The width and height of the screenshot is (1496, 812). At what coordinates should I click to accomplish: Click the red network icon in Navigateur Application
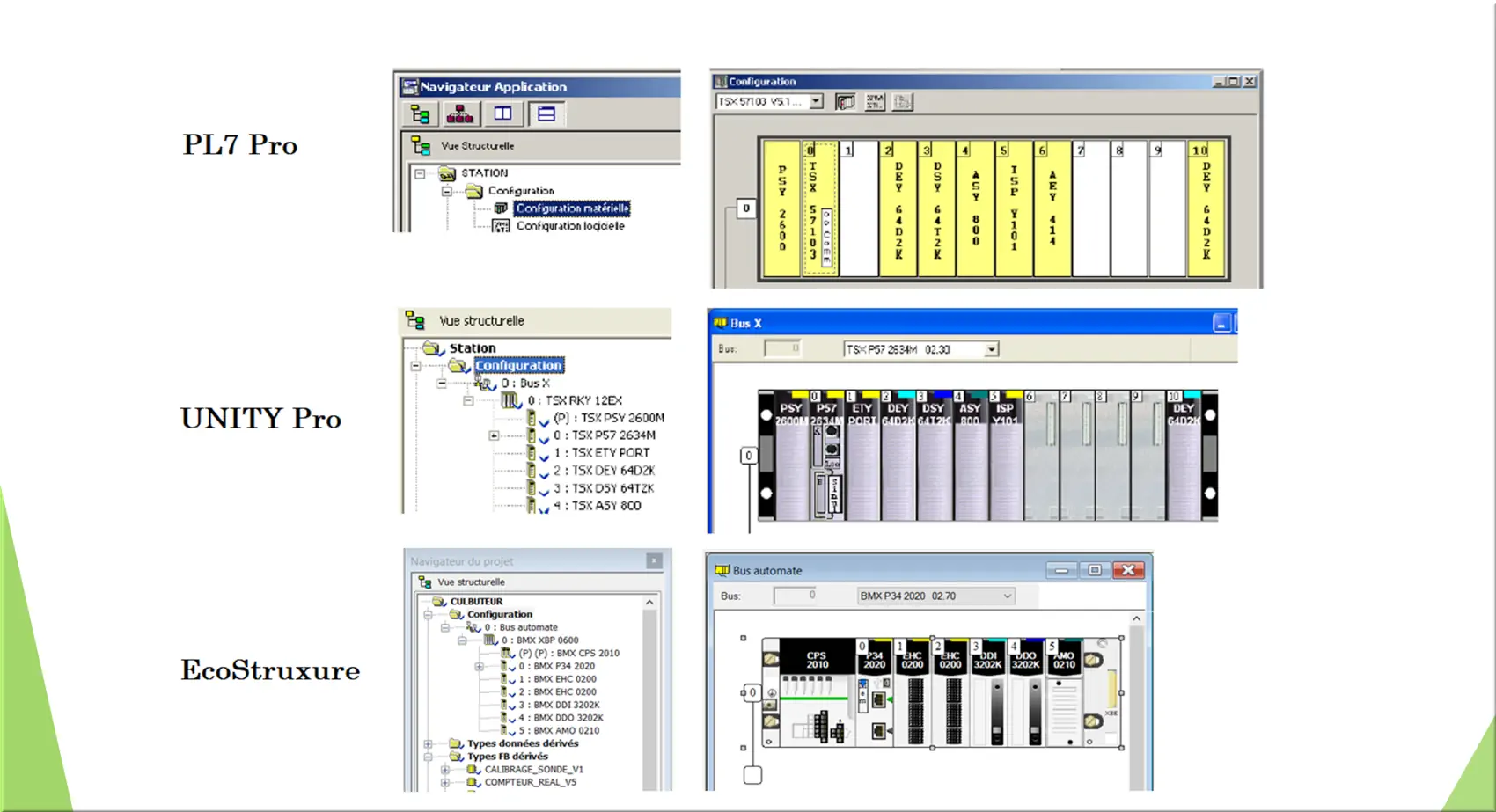pyautogui.click(x=459, y=114)
